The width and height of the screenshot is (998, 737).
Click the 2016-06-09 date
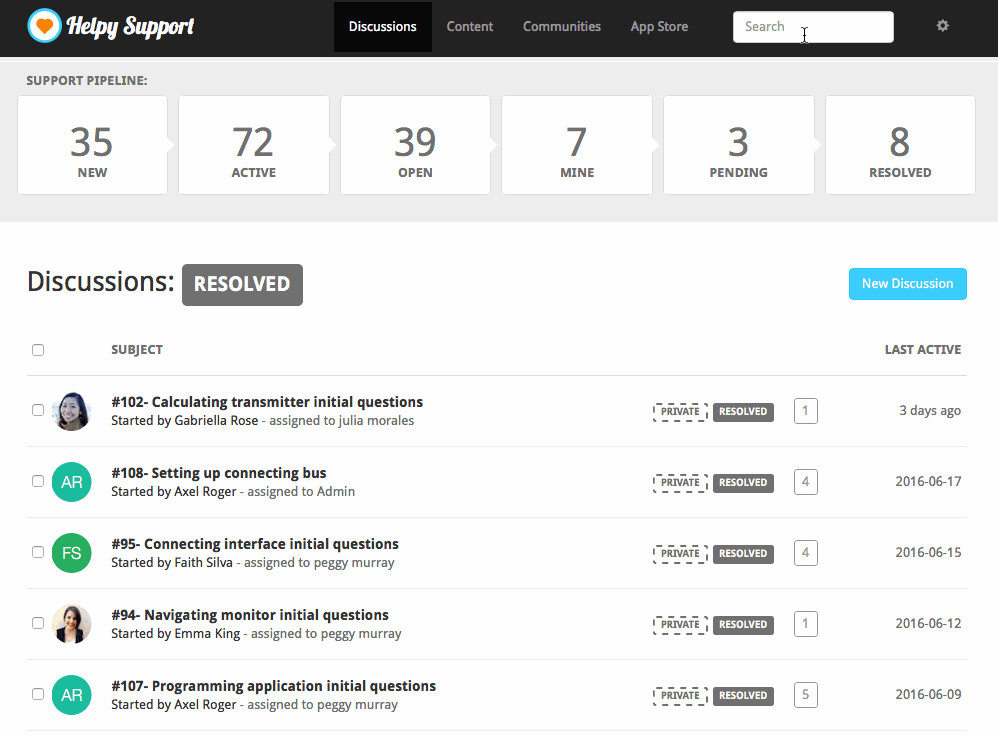929,694
